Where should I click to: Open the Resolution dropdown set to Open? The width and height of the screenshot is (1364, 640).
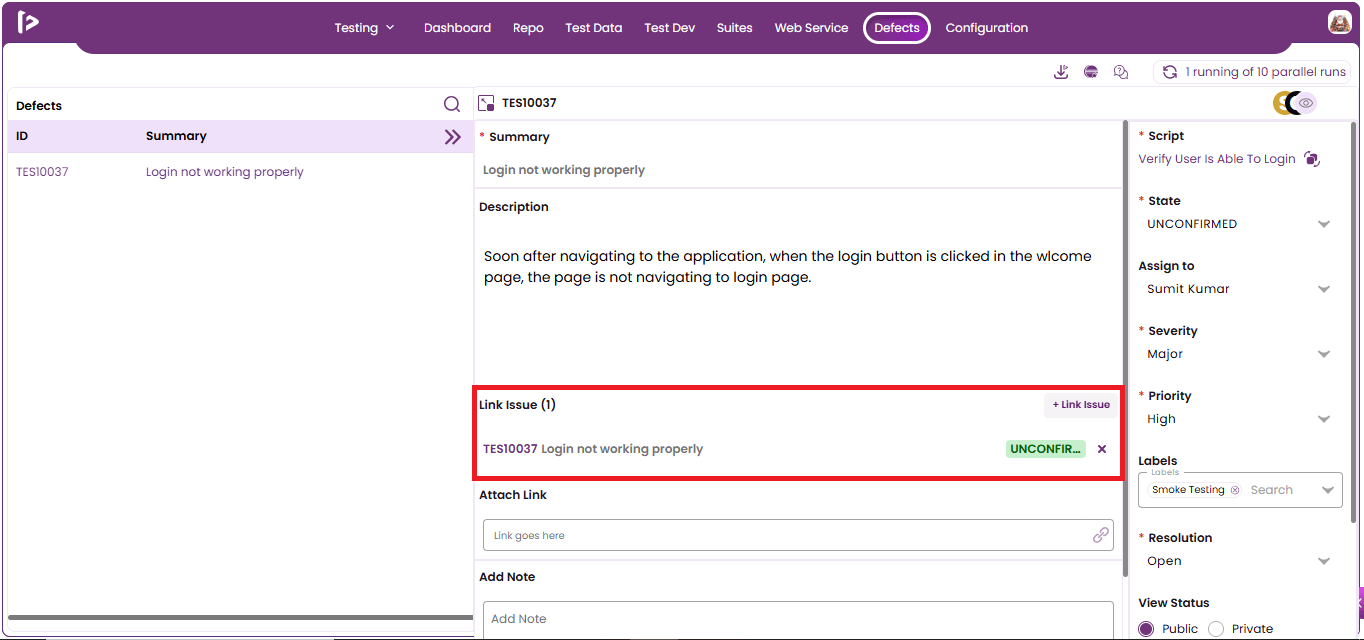pyautogui.click(x=1240, y=561)
